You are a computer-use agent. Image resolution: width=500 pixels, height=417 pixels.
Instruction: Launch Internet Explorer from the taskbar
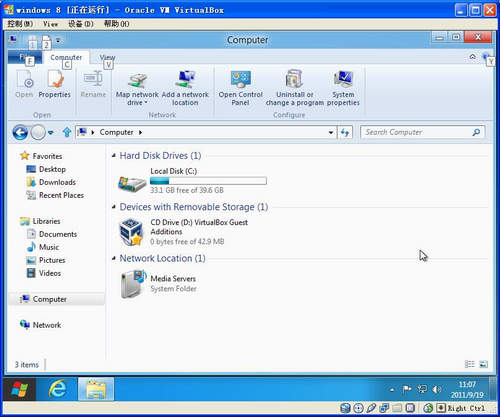57,389
